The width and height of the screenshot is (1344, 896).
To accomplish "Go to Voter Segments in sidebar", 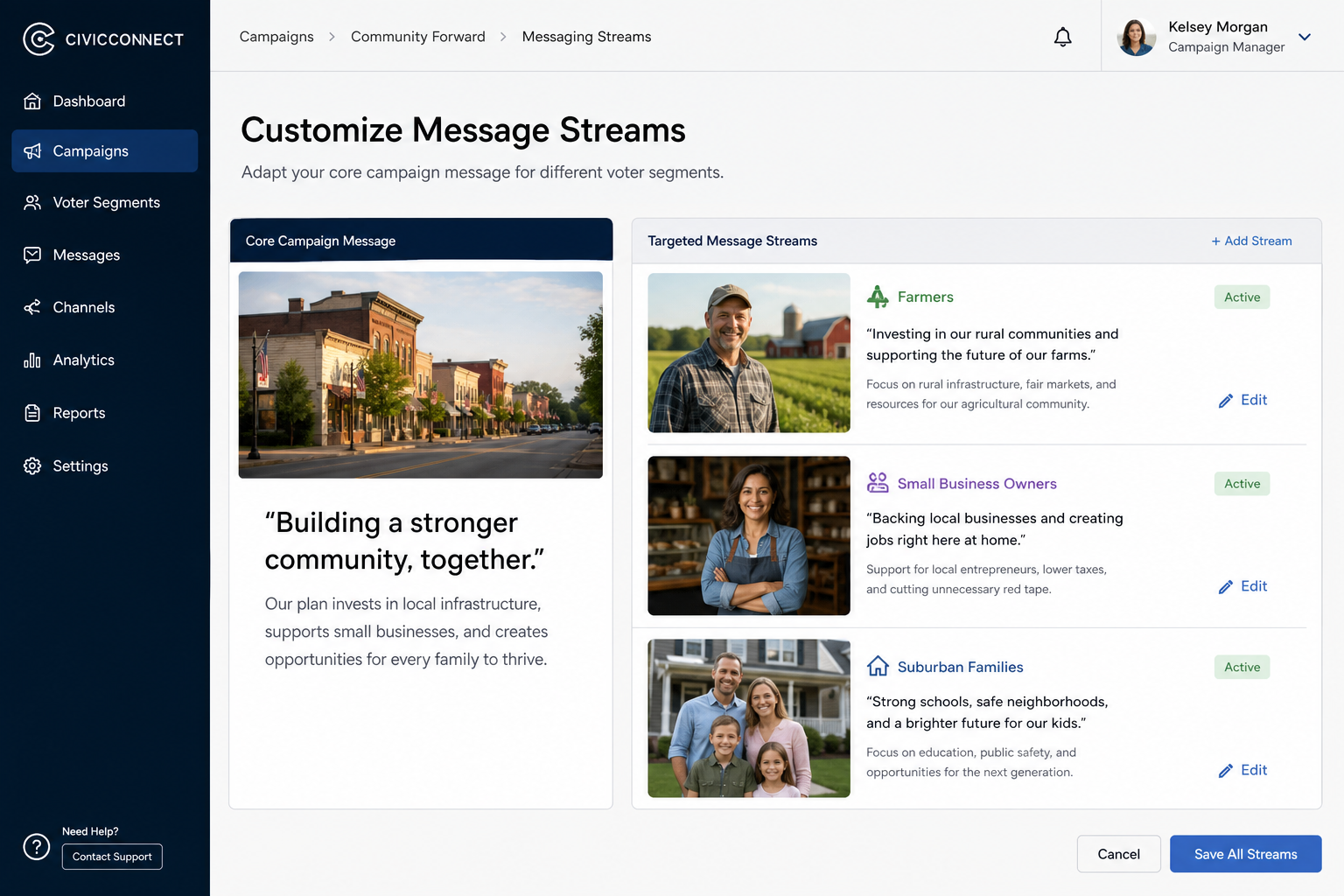I will (105, 203).
